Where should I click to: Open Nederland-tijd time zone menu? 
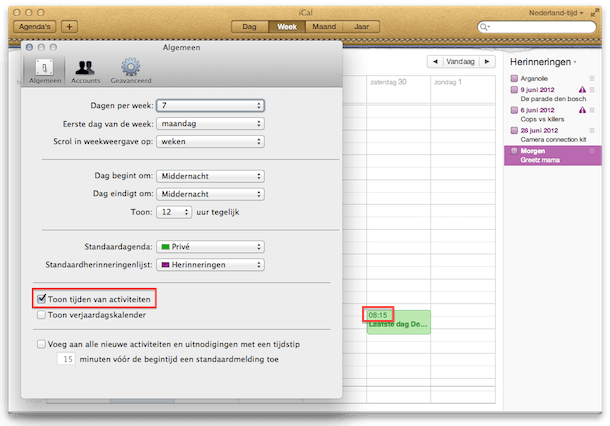[556, 13]
